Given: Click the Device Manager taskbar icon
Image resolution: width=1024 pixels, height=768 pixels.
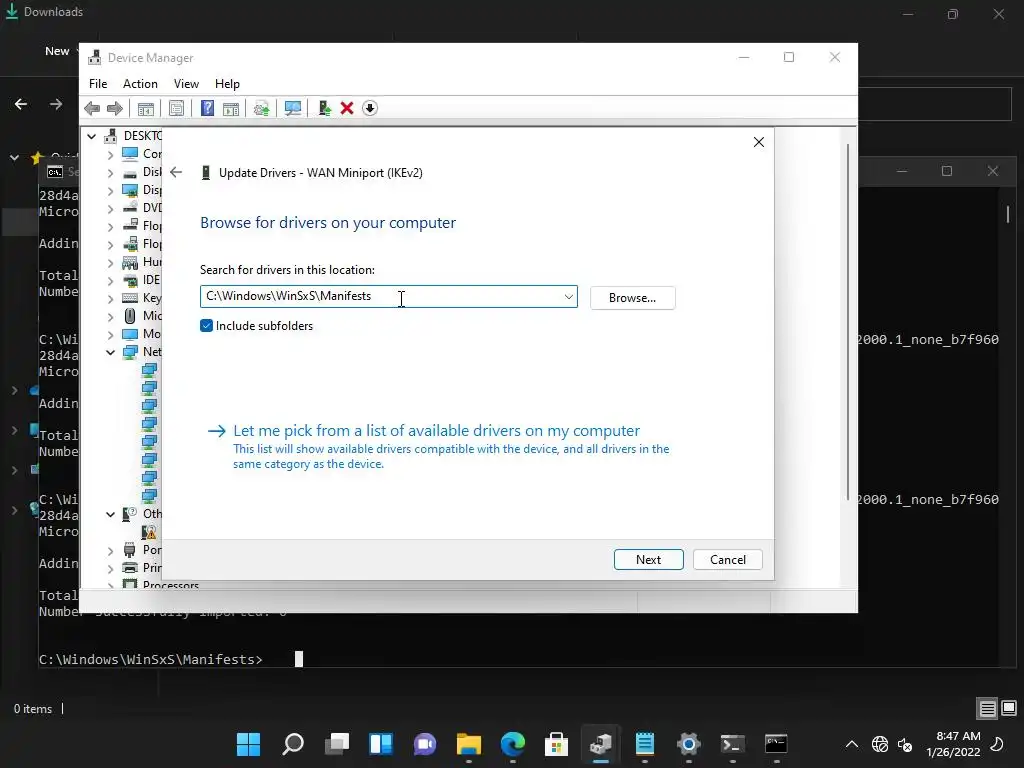Looking at the screenshot, I should [601, 744].
